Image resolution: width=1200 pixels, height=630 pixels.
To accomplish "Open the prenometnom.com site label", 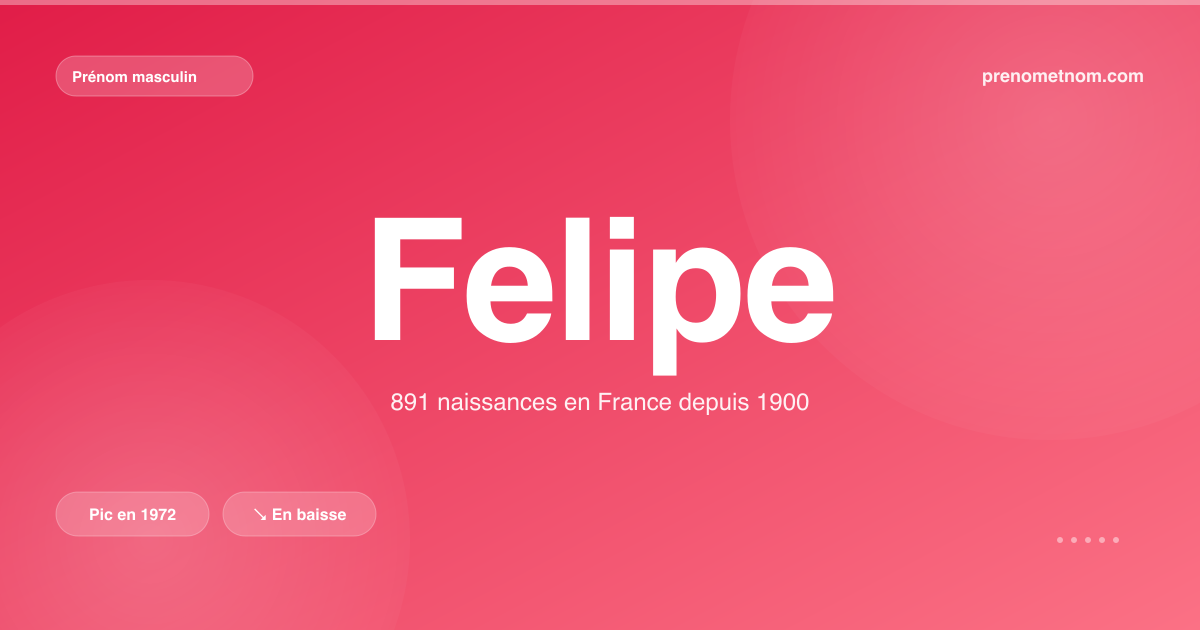I will (x=1063, y=76).
